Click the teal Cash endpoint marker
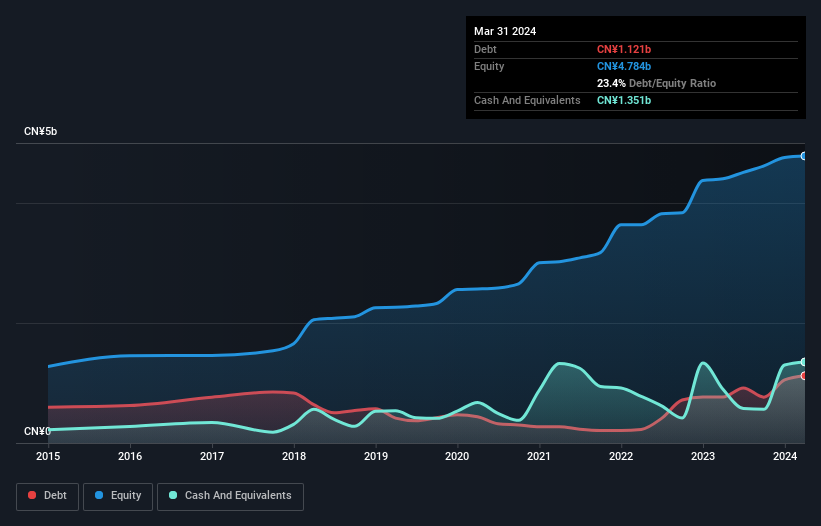Viewport: 821px width, 526px height. (804, 362)
